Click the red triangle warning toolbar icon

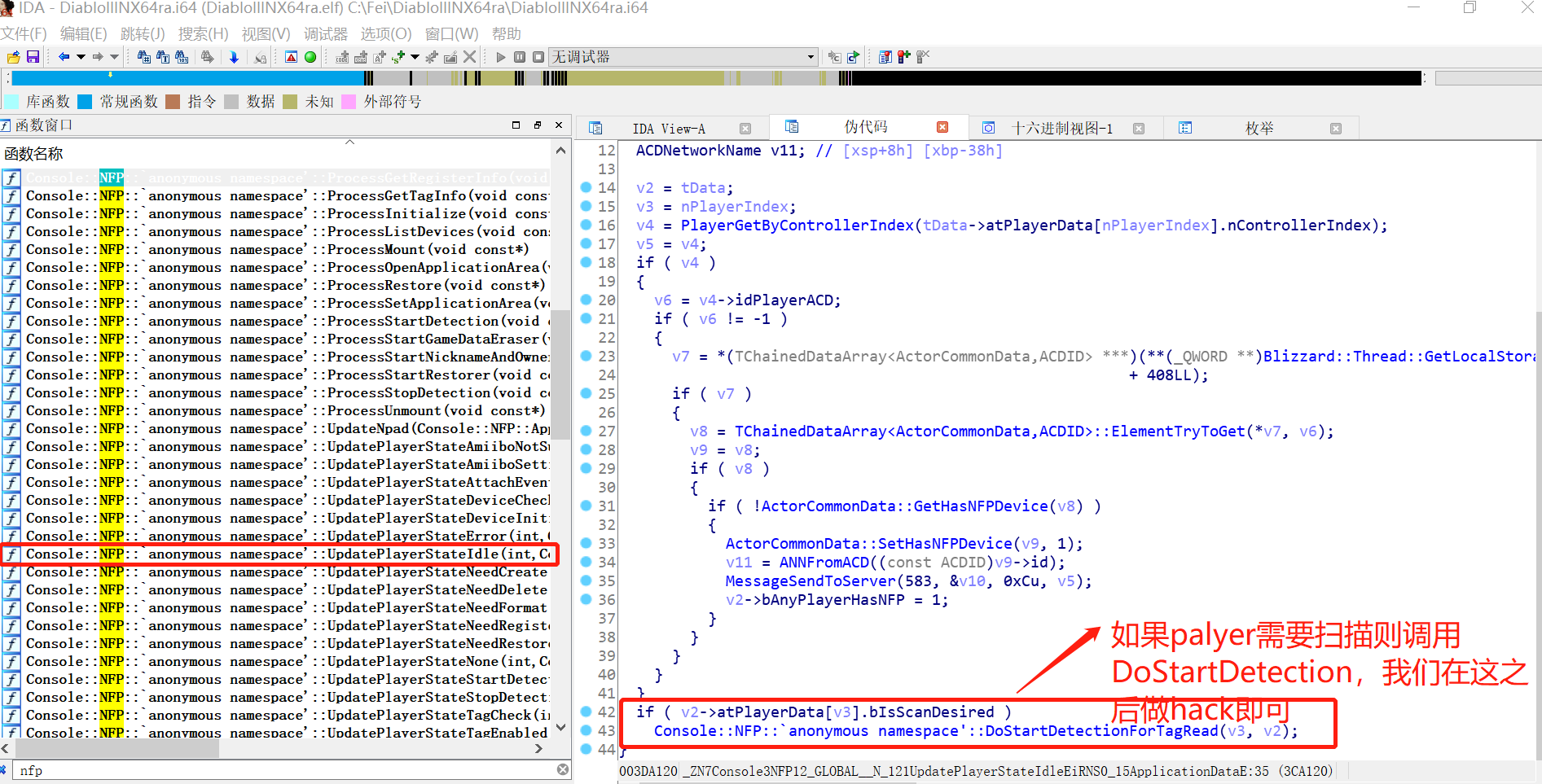click(291, 57)
